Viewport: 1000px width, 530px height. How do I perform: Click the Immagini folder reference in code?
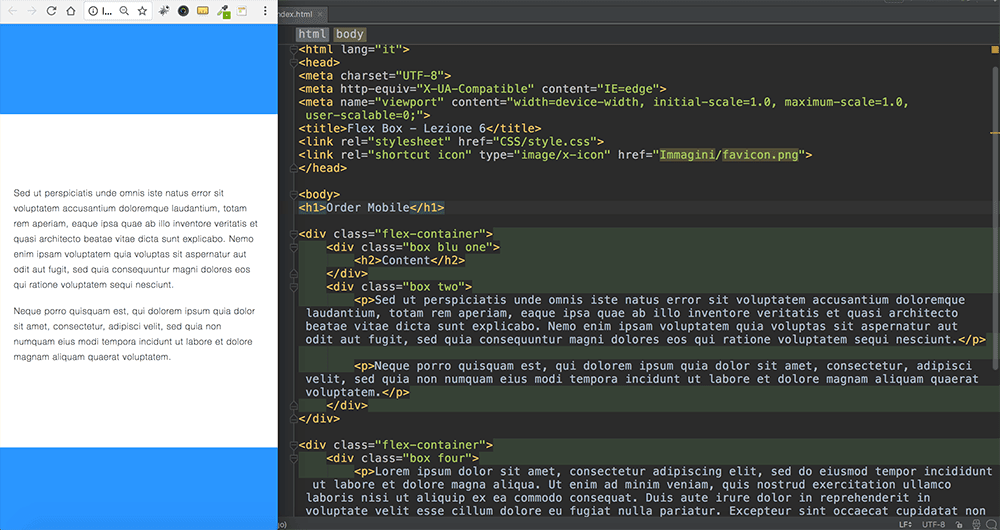click(x=687, y=154)
